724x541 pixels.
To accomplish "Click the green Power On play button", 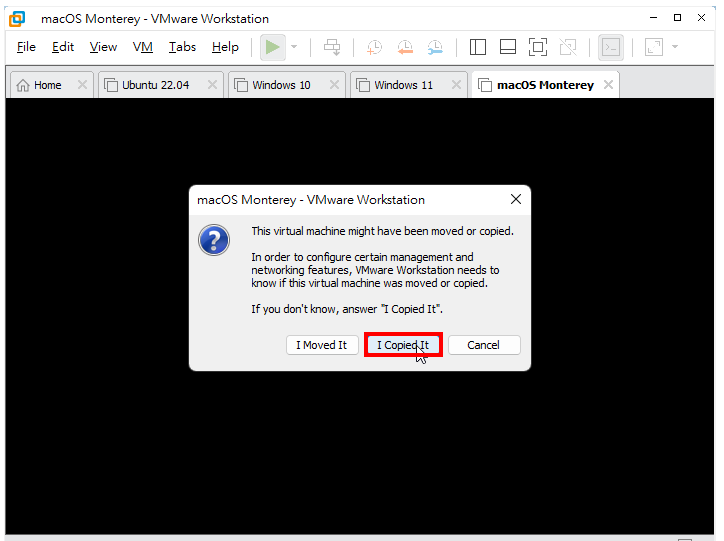I will pyautogui.click(x=272, y=47).
